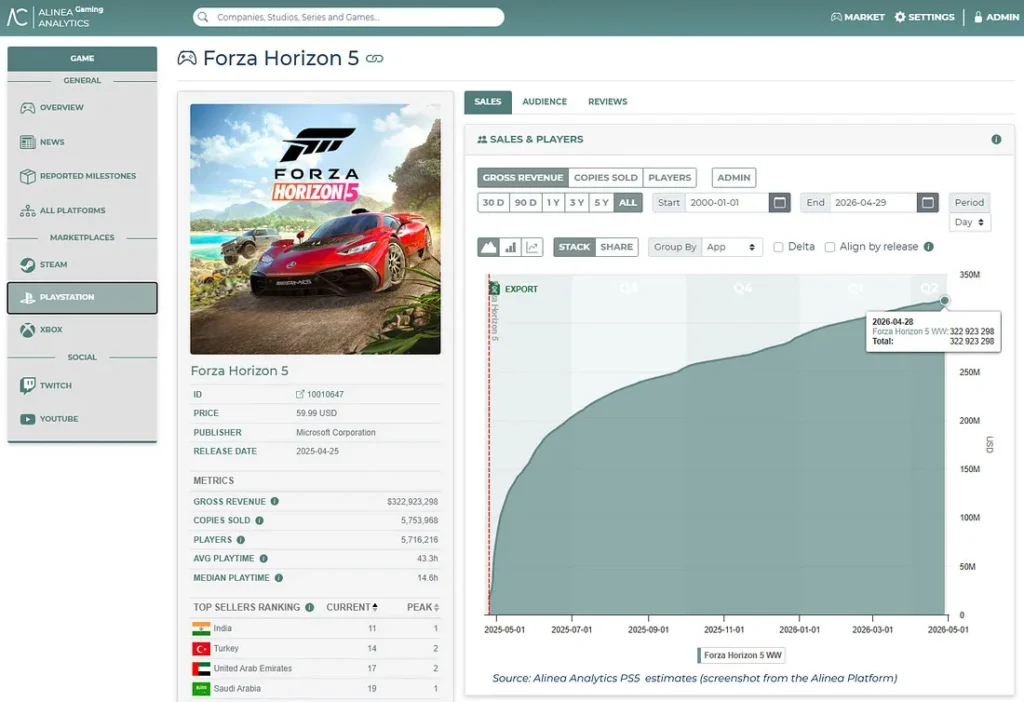Click the Forza Horizon 5 link icon beside title
The width and height of the screenshot is (1024, 702).
click(374, 59)
